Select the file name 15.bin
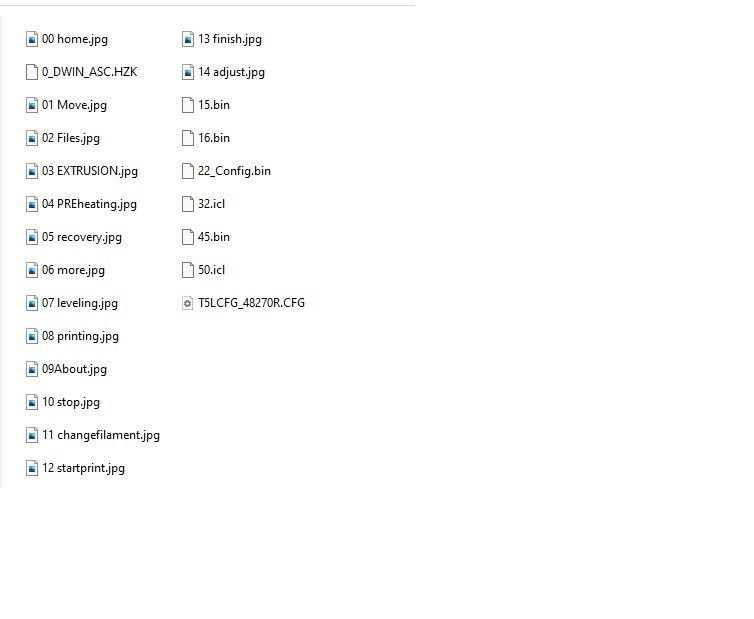The height and width of the screenshot is (619, 754). (x=214, y=105)
